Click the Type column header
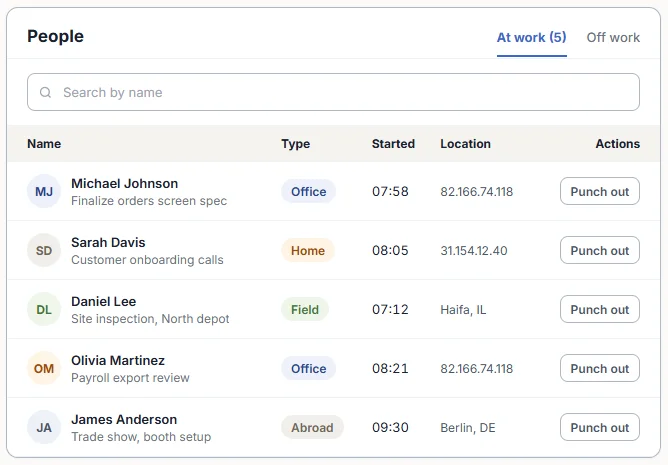 (x=296, y=144)
